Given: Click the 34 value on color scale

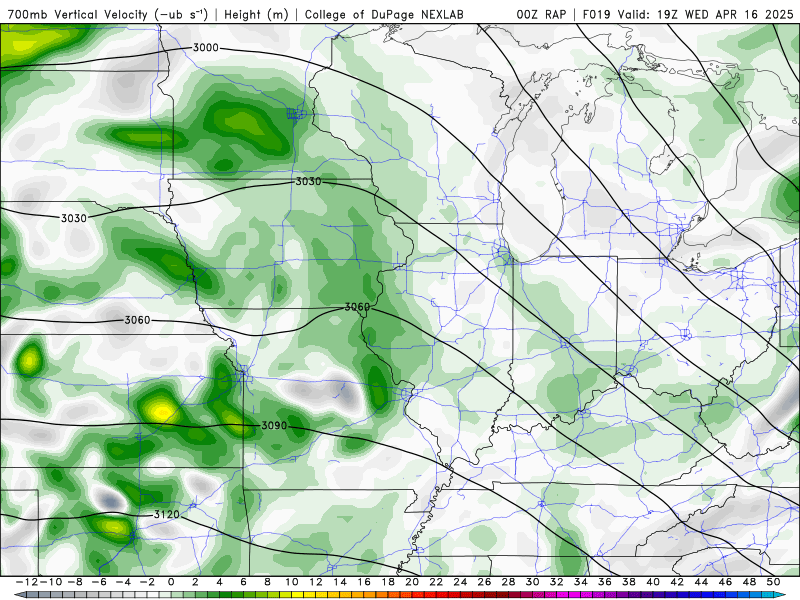Looking at the screenshot, I should pos(581,582).
